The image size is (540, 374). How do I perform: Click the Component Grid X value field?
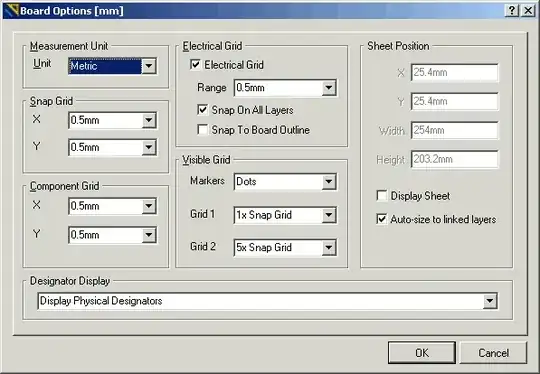[105, 206]
